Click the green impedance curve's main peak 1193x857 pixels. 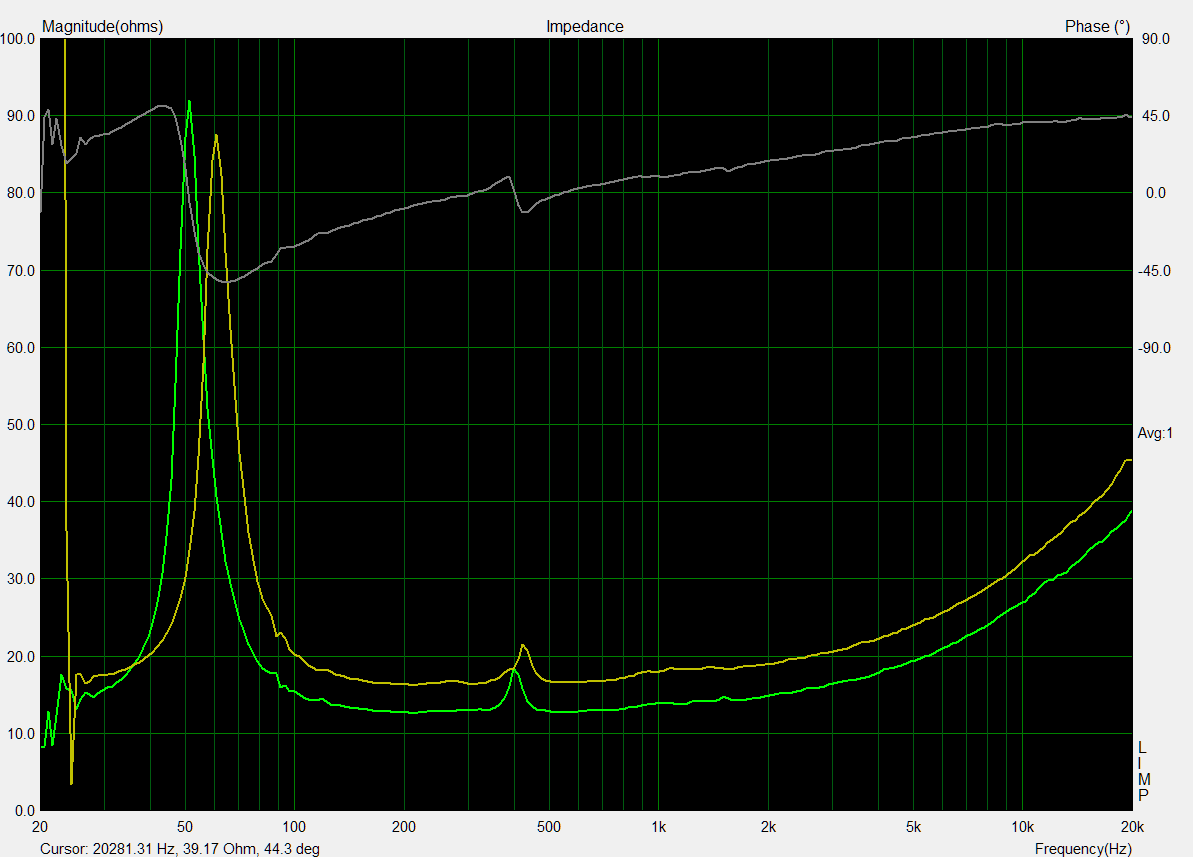(189, 101)
